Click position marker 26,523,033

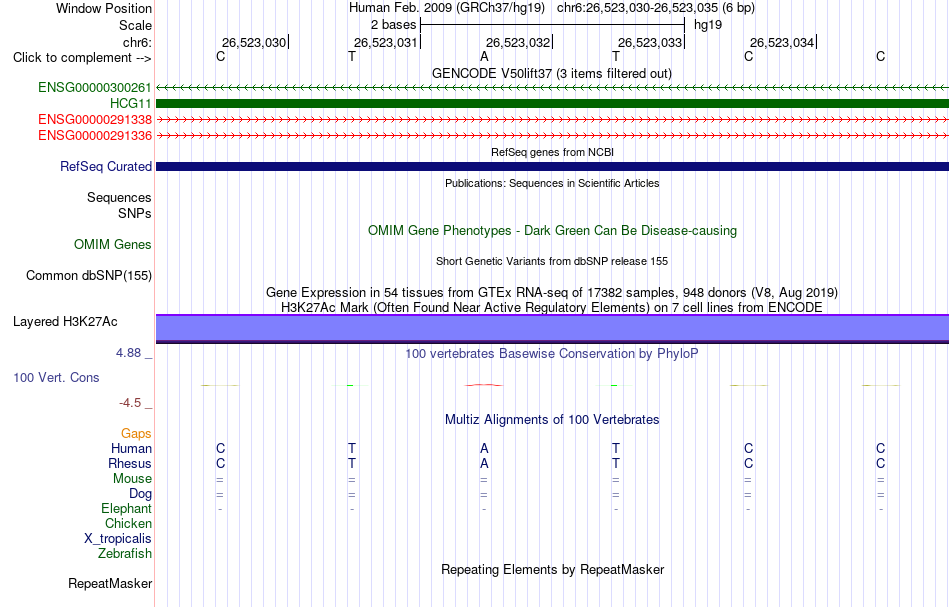click(649, 42)
